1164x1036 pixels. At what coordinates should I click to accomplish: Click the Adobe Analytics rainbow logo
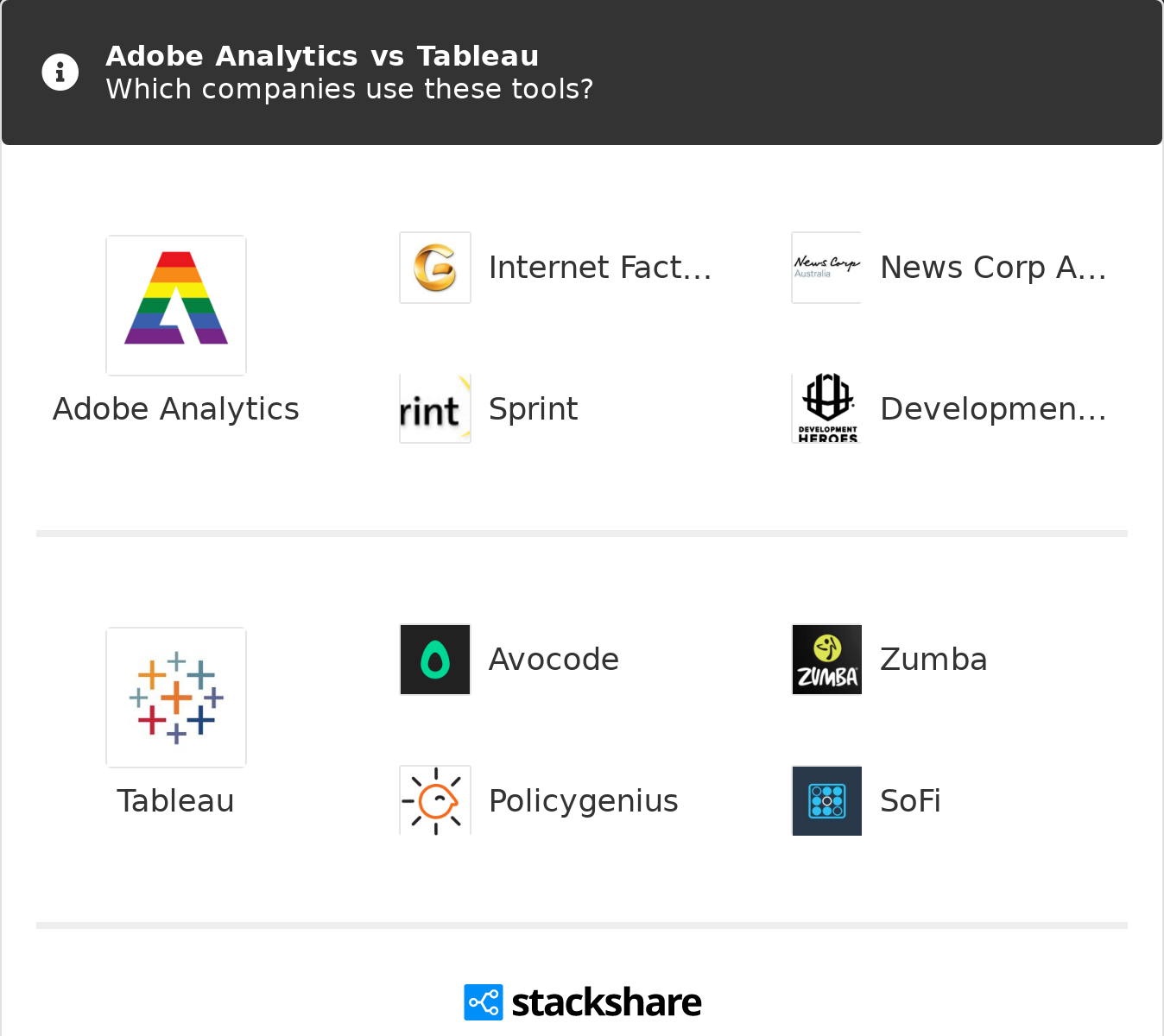pos(176,305)
